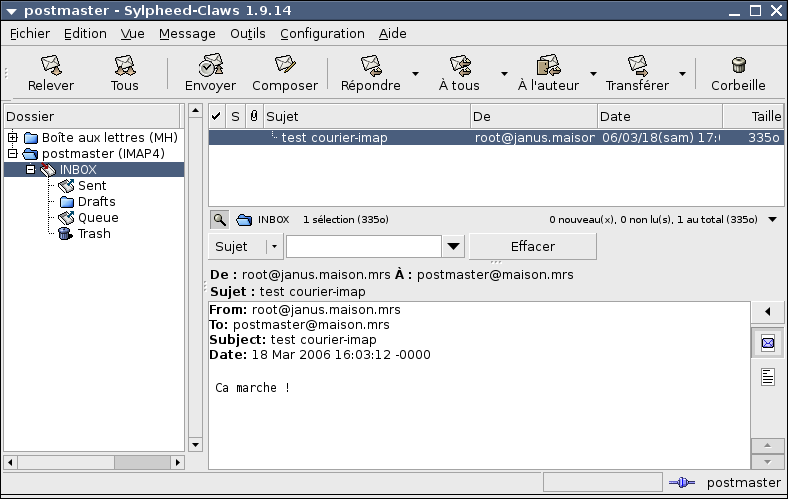Select the text document part icon

[x=768, y=377]
